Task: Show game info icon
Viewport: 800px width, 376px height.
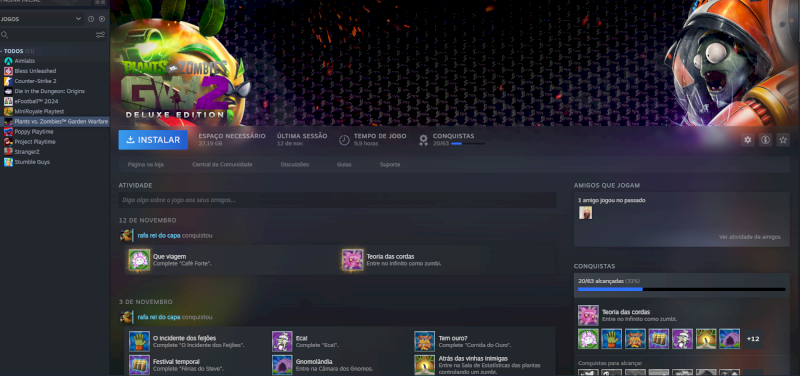Action: pos(765,140)
